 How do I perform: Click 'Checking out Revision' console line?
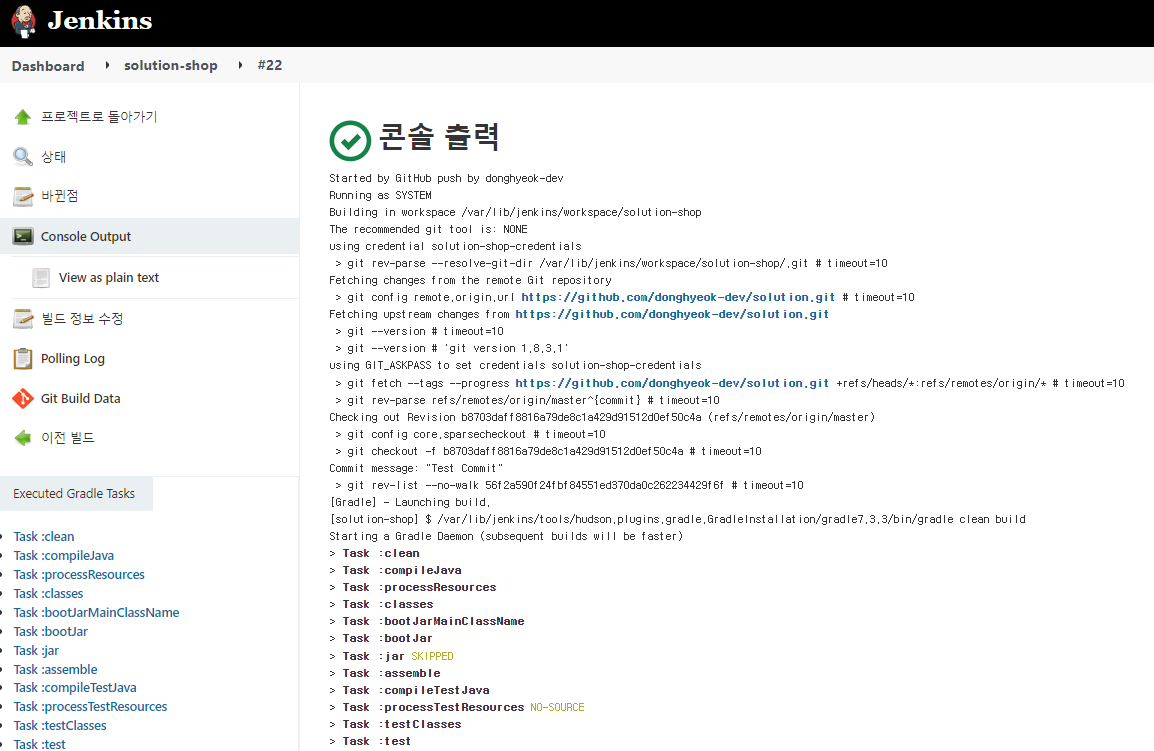[602, 417]
